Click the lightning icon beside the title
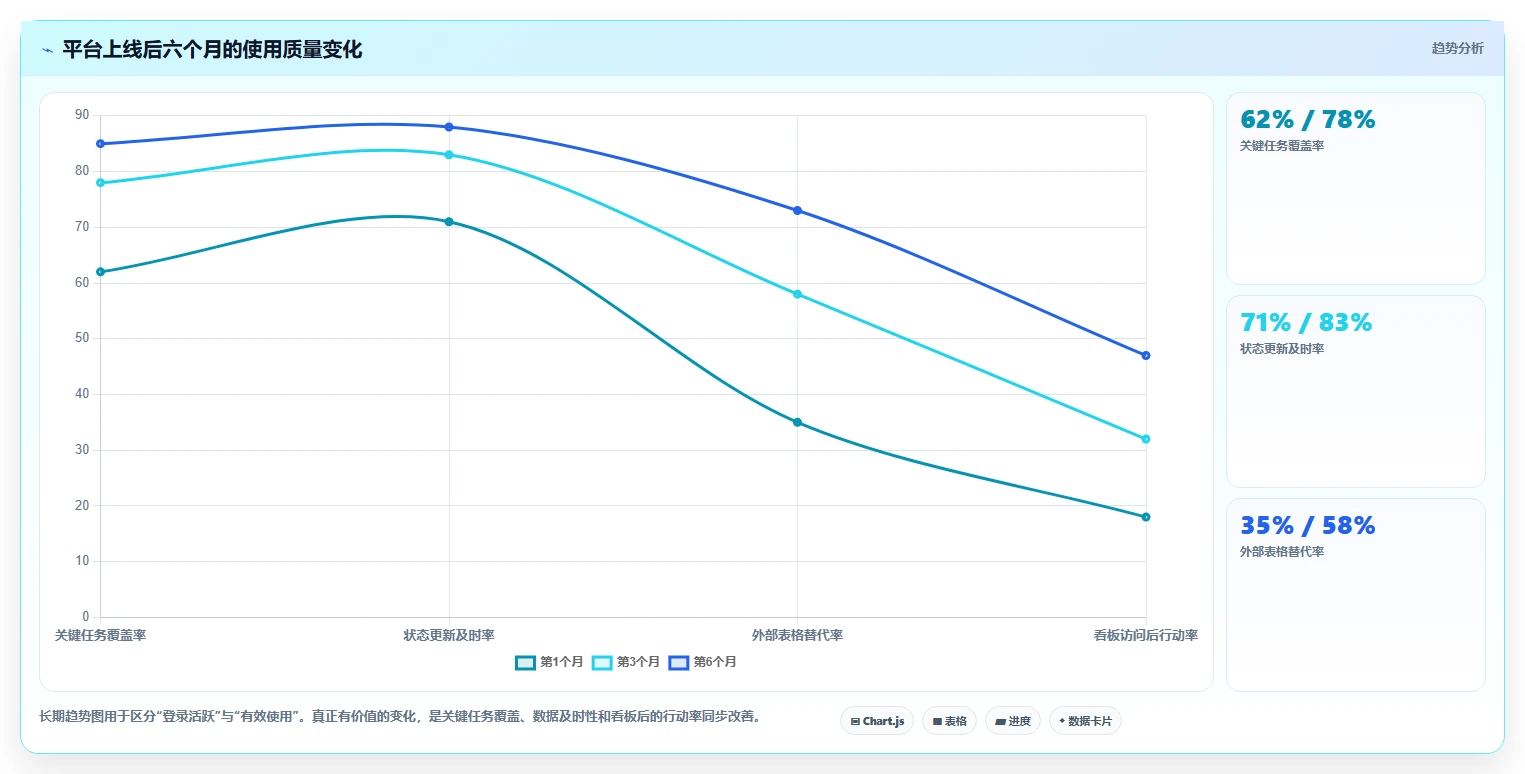Viewport: 1525px width, 774px height. click(x=47, y=50)
